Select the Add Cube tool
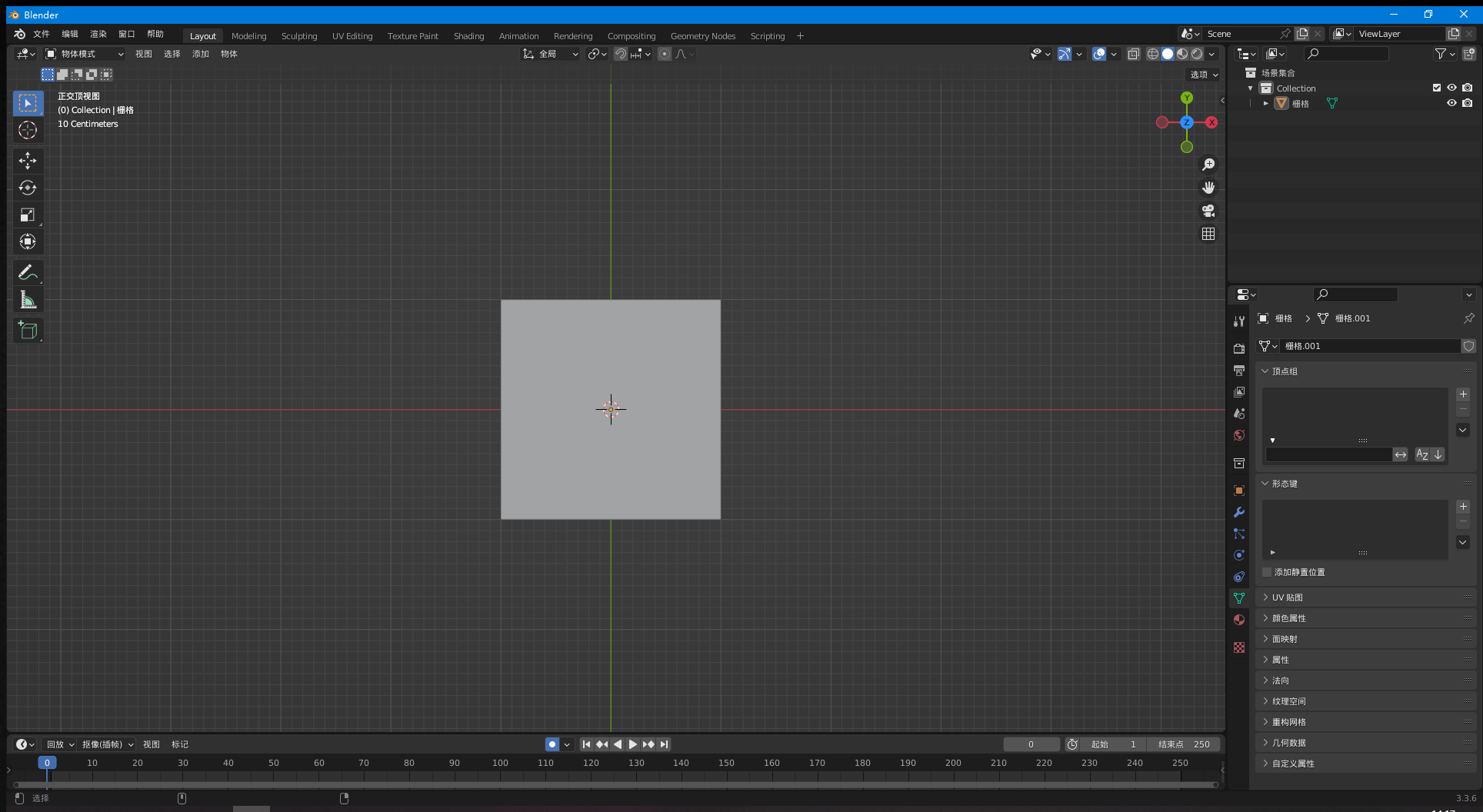This screenshot has width=1483, height=812. coord(28,331)
